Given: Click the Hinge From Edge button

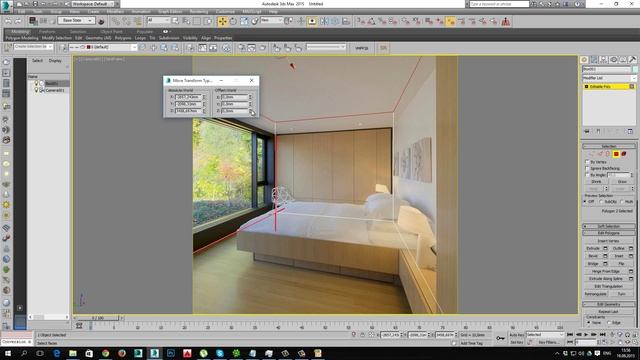Looking at the screenshot, I should [x=606, y=271].
